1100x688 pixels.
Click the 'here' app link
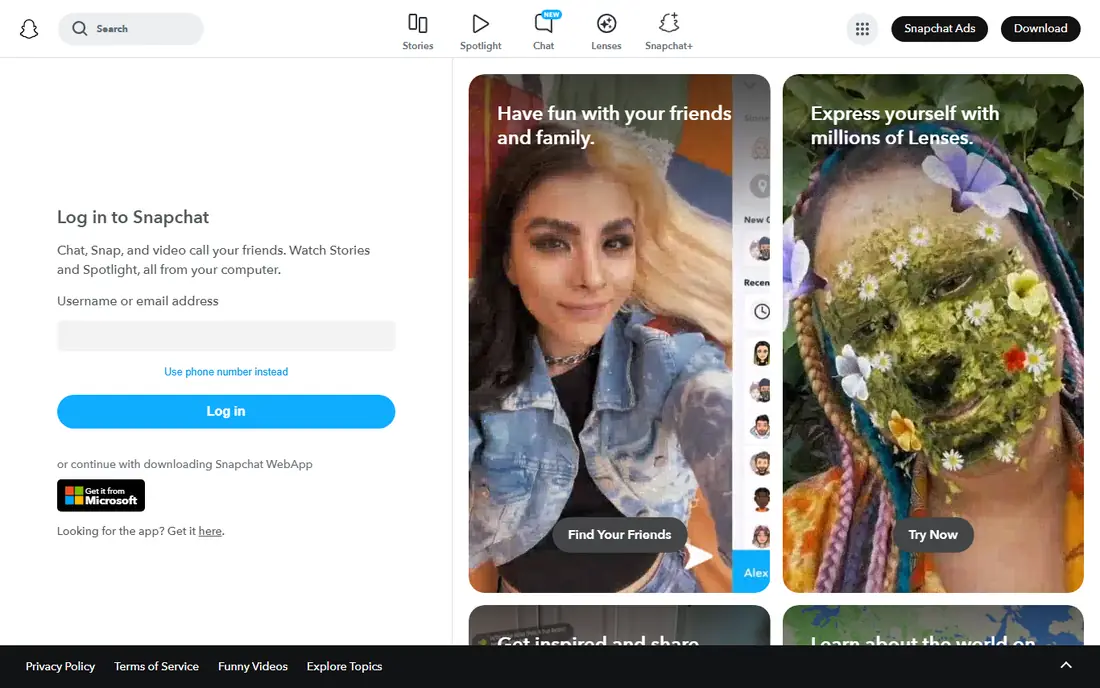[210, 531]
